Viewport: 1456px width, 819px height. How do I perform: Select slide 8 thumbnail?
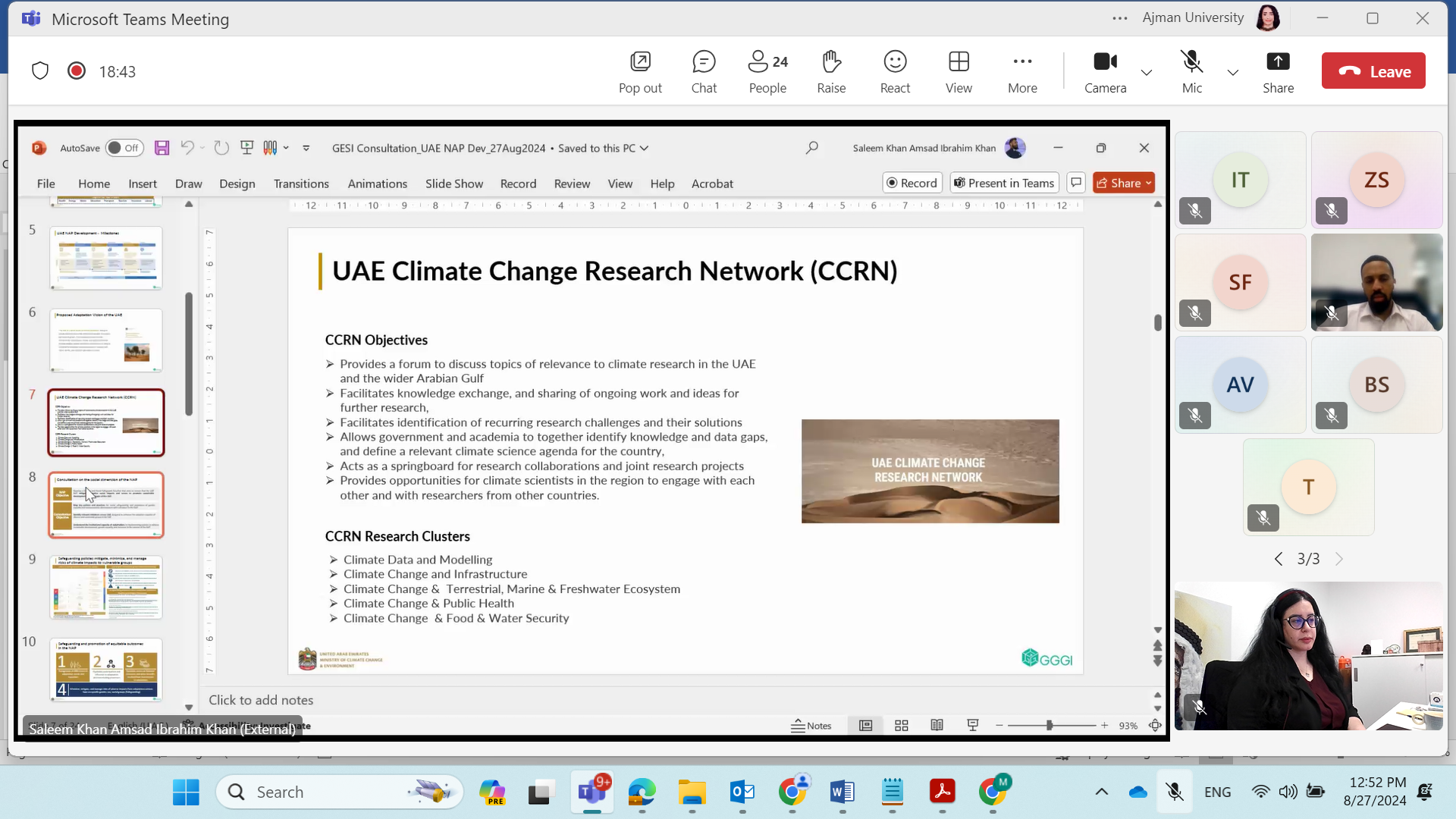[x=106, y=505]
